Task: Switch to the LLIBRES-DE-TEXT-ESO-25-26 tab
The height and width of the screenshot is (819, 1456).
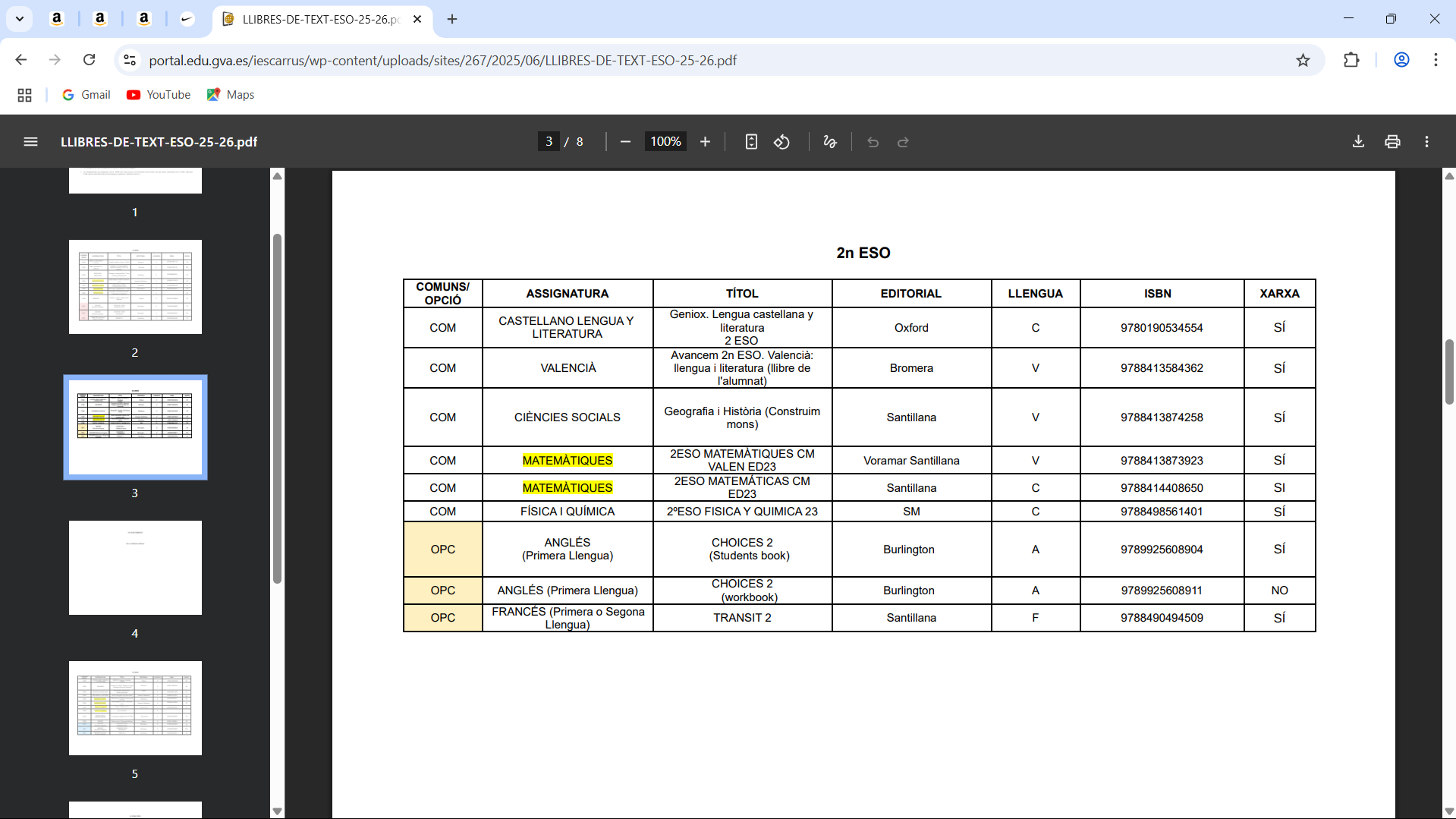Action: (x=320, y=19)
